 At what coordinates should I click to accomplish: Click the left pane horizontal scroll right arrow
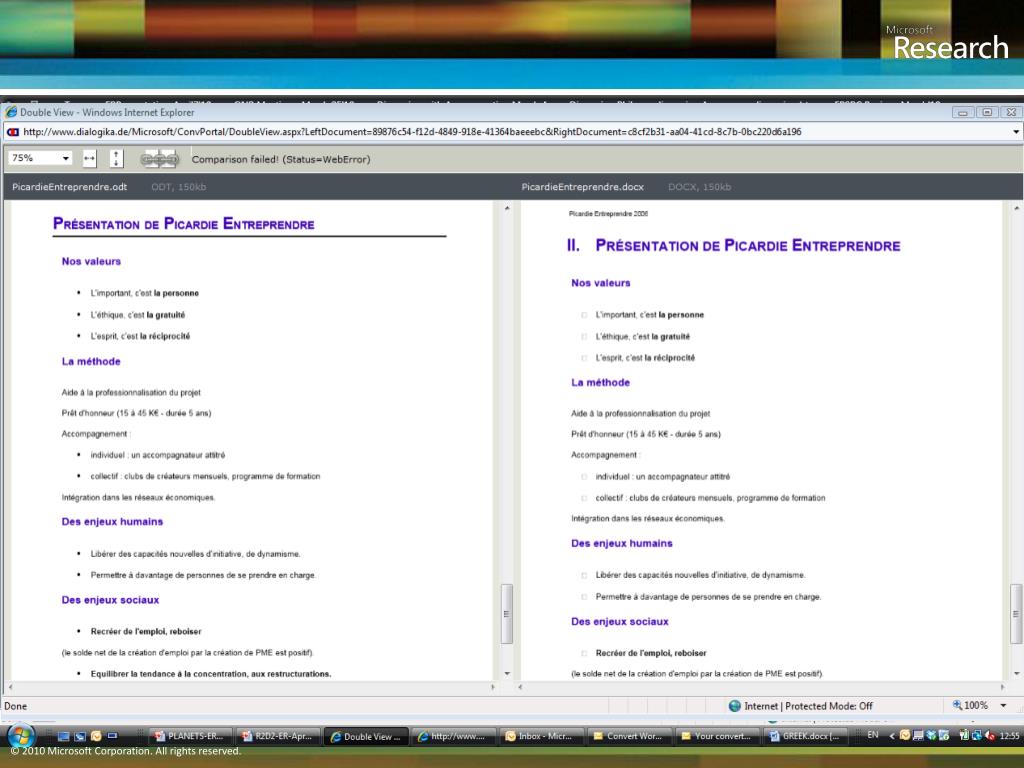[x=492, y=687]
